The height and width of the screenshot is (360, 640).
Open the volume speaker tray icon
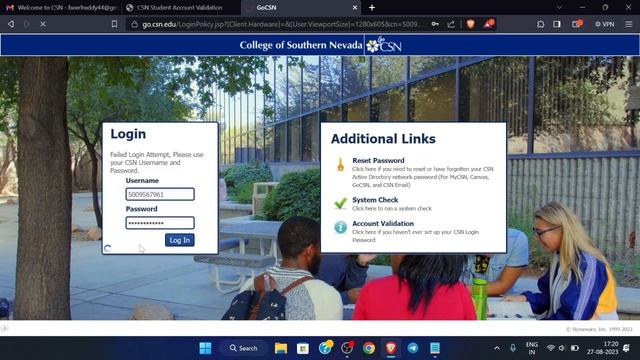562,348
